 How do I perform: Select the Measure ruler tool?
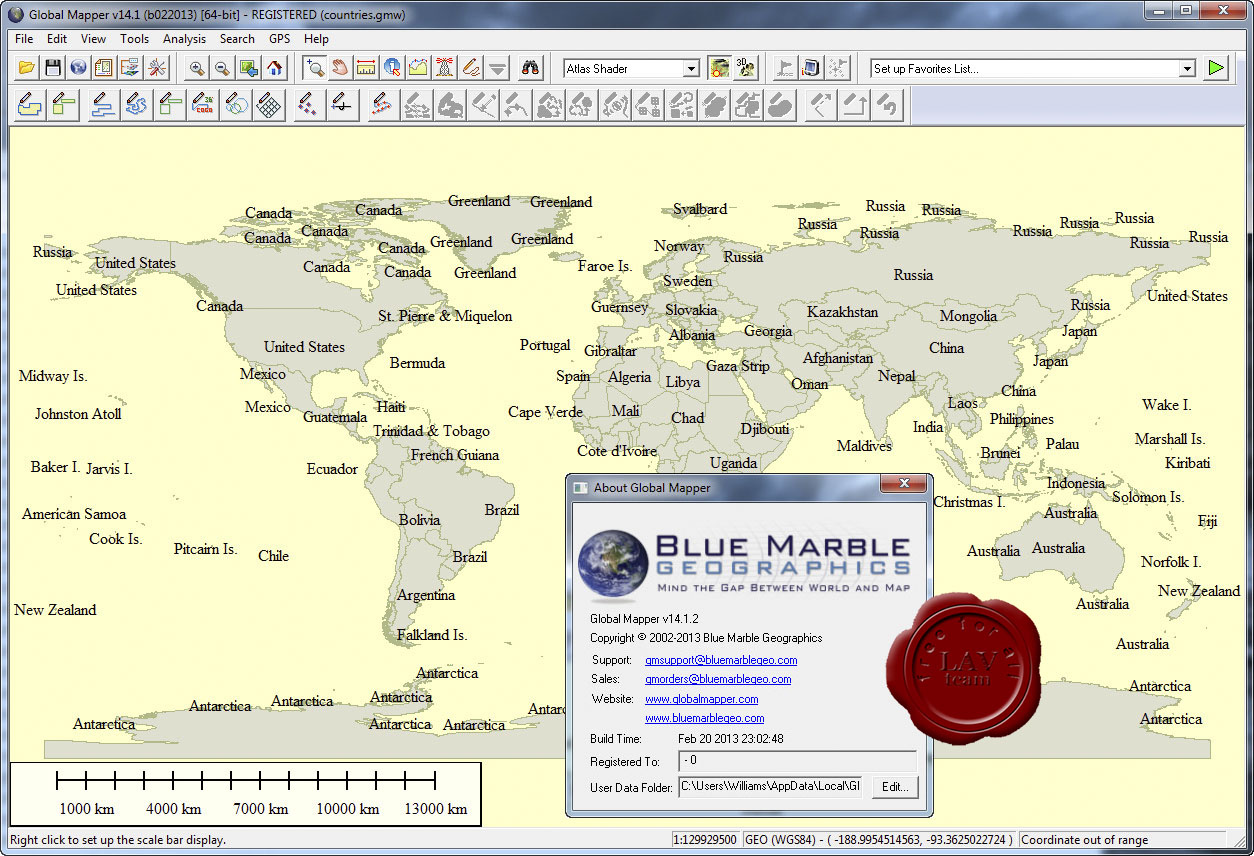pyautogui.click(x=366, y=68)
